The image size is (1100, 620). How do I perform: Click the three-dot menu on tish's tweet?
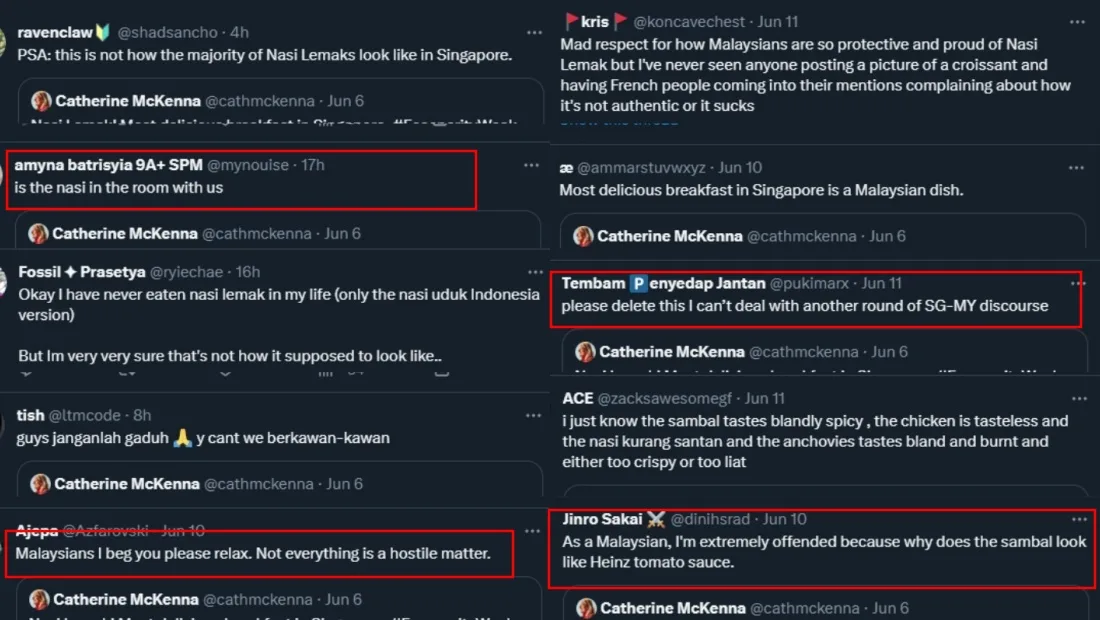coord(531,415)
